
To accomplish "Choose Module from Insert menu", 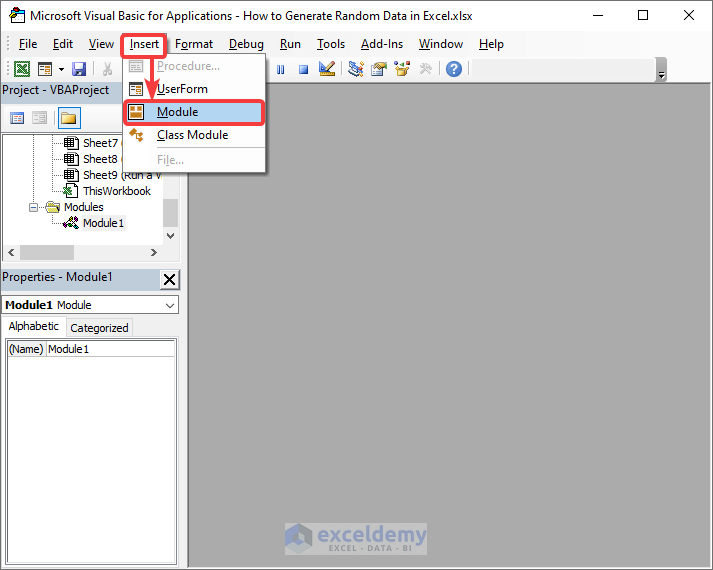I will point(194,112).
